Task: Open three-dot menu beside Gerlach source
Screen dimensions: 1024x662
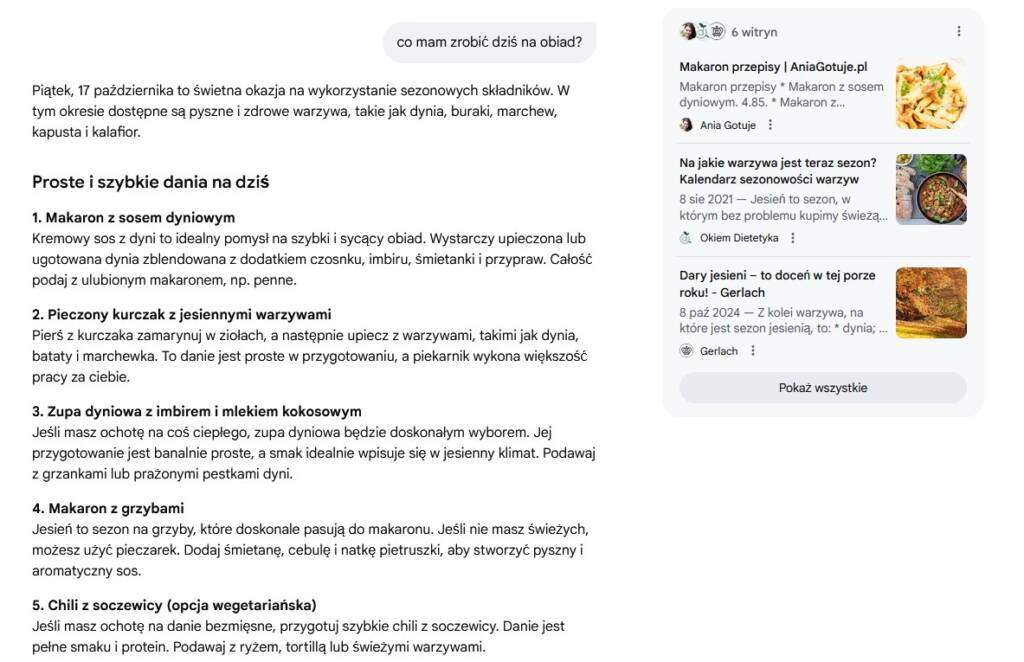Action: point(753,351)
